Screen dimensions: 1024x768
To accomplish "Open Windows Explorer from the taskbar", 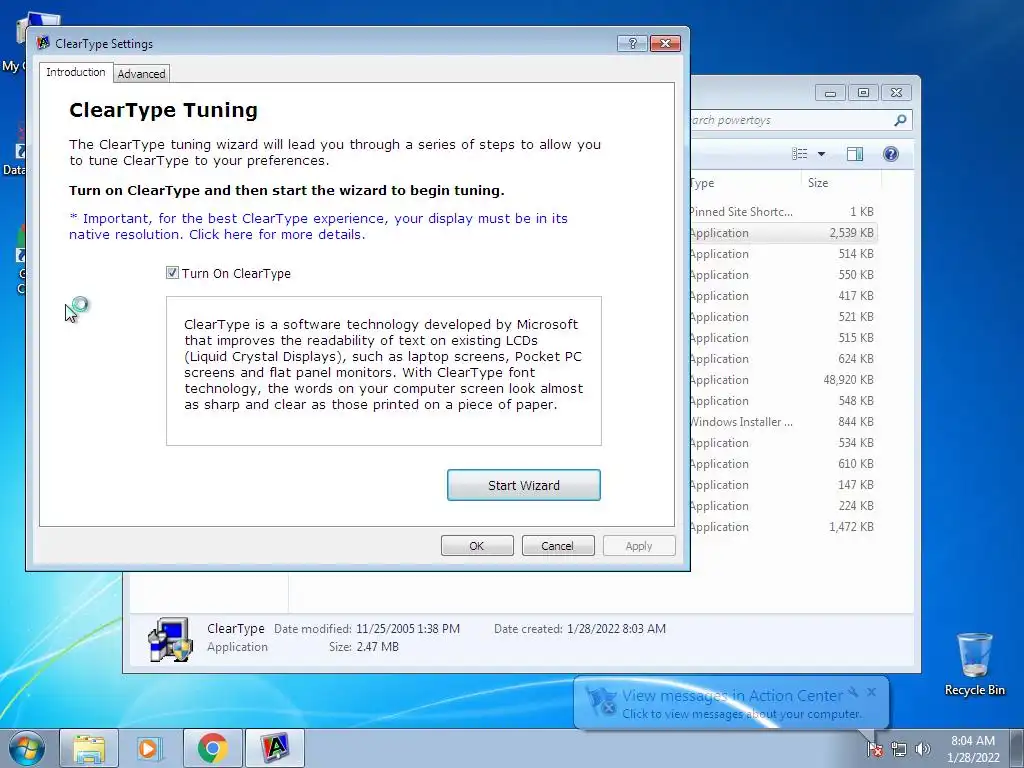I will pyautogui.click(x=89, y=748).
